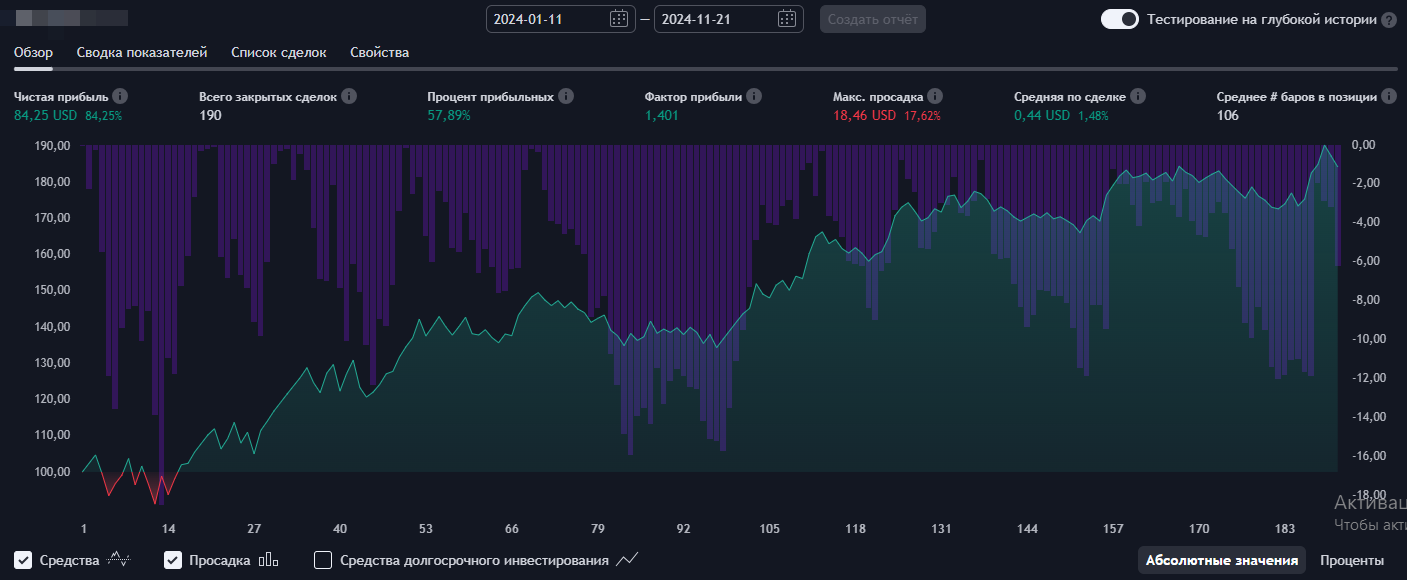Uncheck the Просадка checkbox
Screen dimensions: 1407x580
(173, 560)
